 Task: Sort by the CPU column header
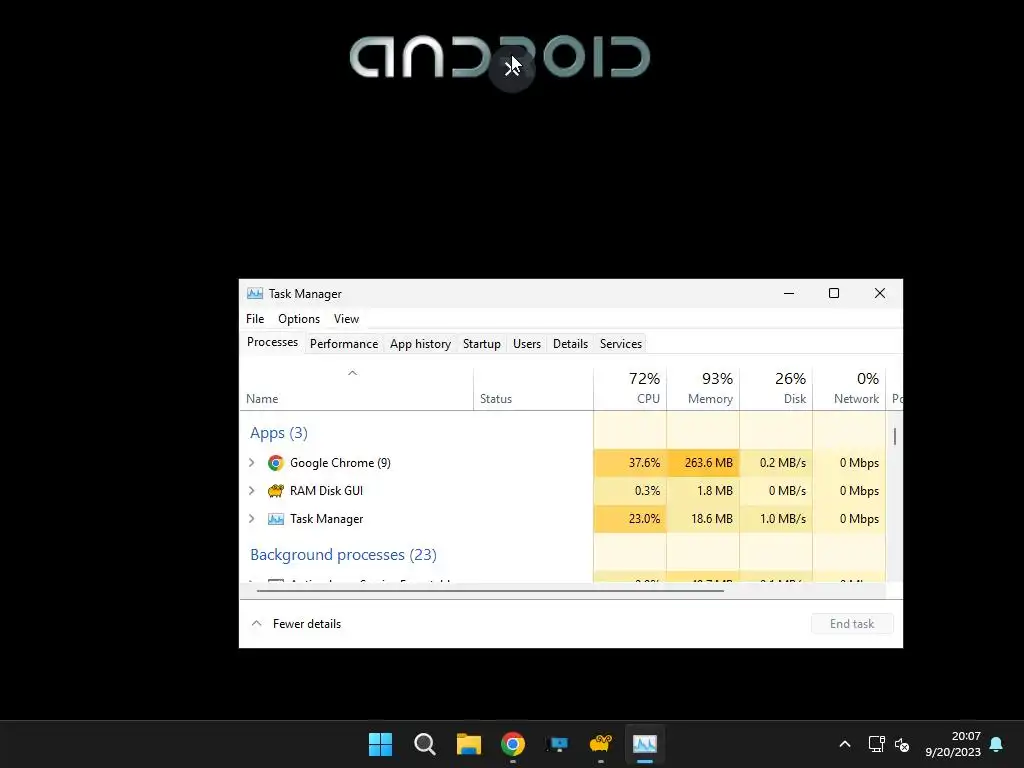point(630,388)
